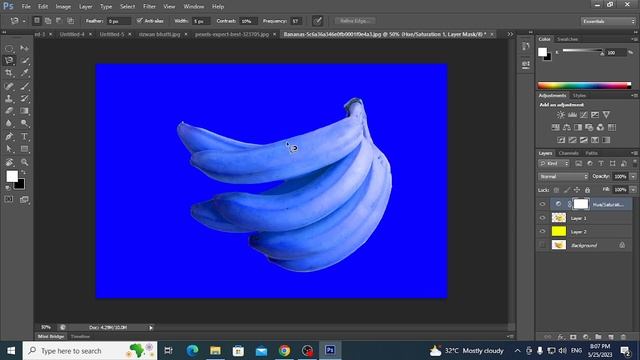Toggle lock all padlock
The image size is (640, 360).
pyautogui.click(x=587, y=190)
